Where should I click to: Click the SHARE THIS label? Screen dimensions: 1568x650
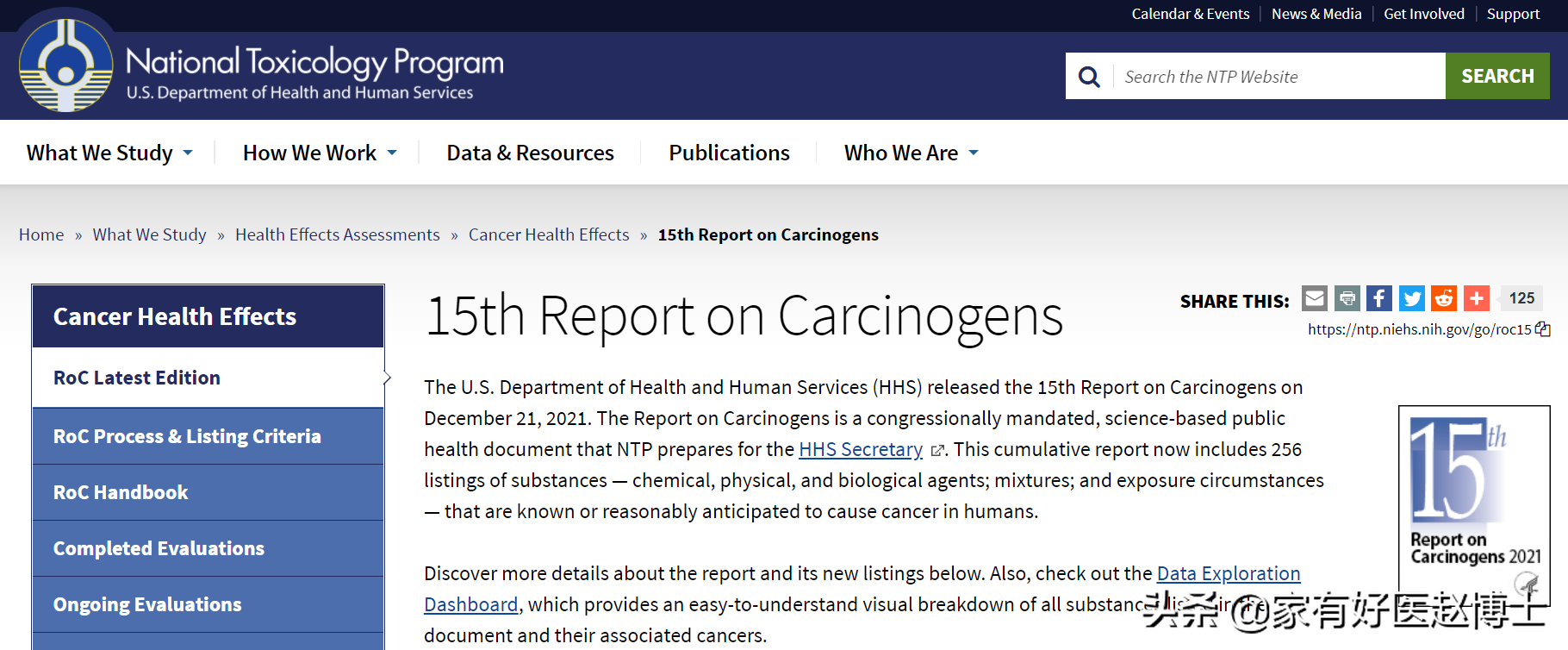(x=1235, y=301)
